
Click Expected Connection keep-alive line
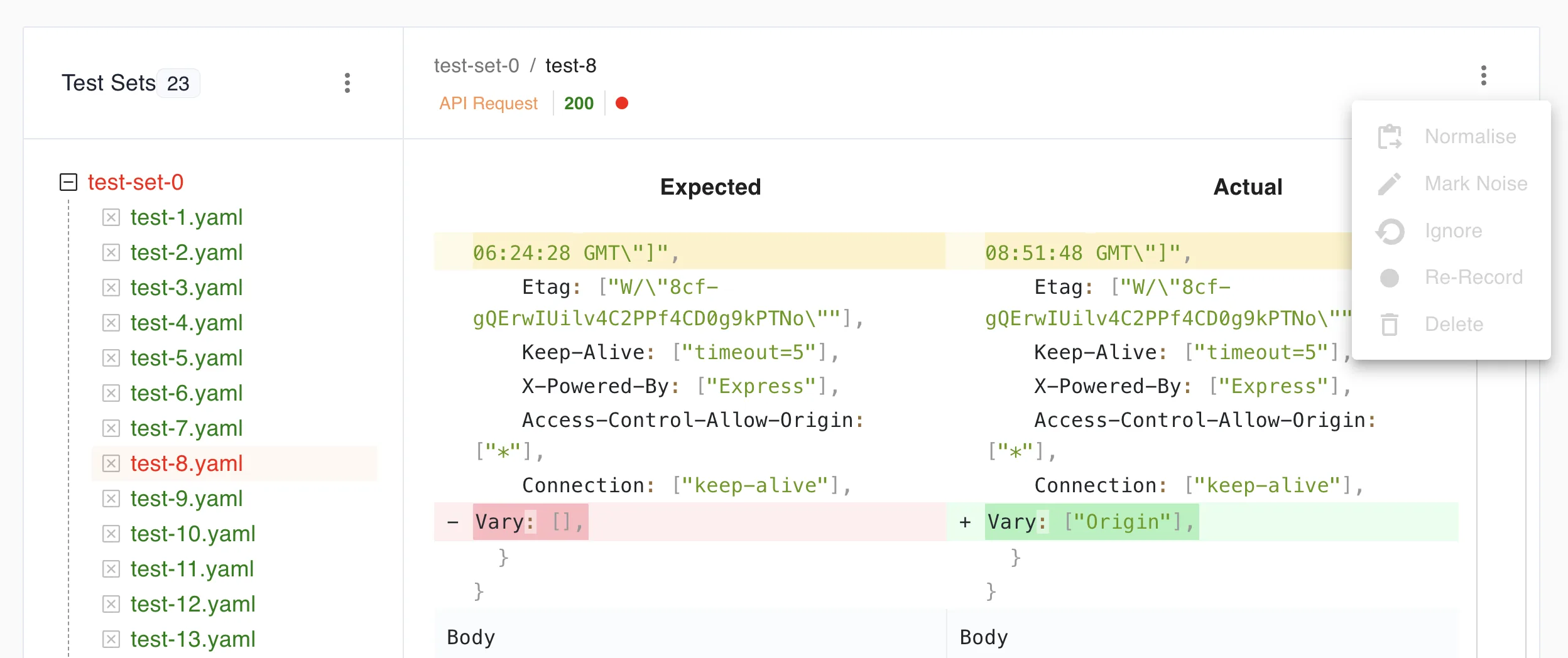pyautogui.click(x=687, y=485)
